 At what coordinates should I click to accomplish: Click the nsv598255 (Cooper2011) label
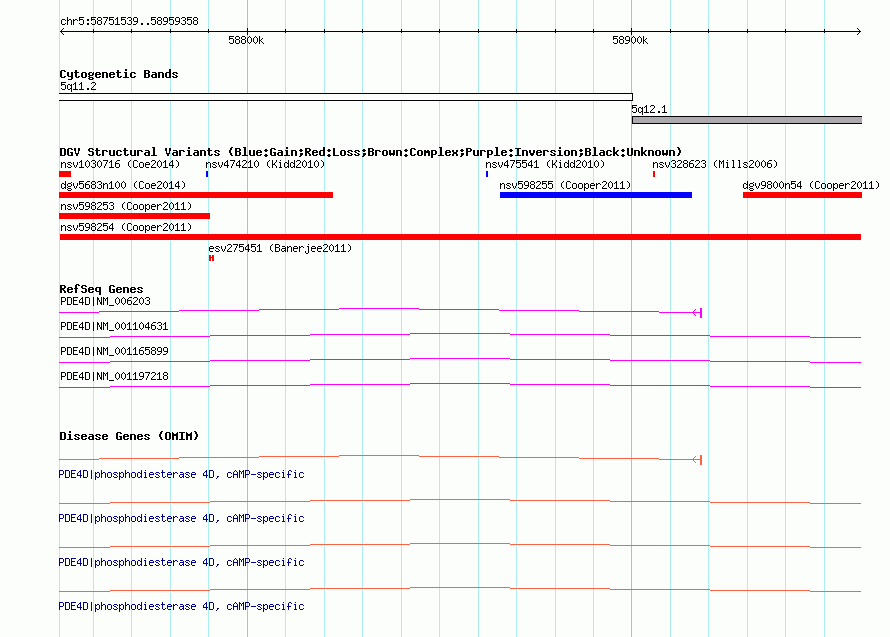pos(565,185)
